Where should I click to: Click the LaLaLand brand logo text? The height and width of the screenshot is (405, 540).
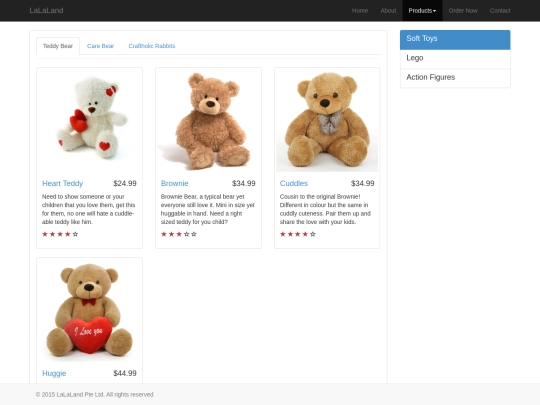46,11
